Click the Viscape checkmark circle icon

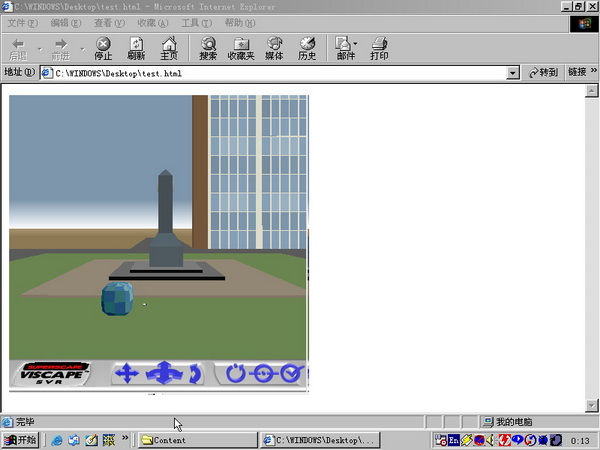(292, 373)
